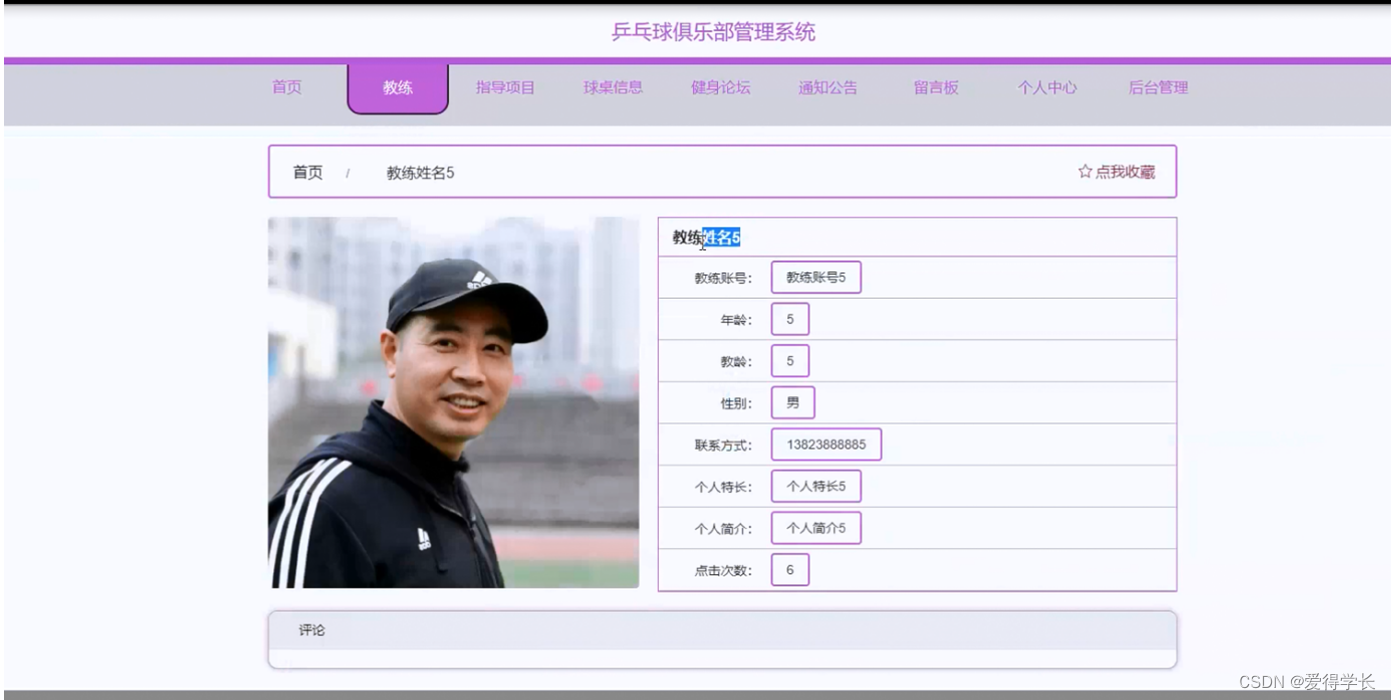This screenshot has height=700, width=1391.
Task: Switch to 健身论坛 tab
Action: 720,88
